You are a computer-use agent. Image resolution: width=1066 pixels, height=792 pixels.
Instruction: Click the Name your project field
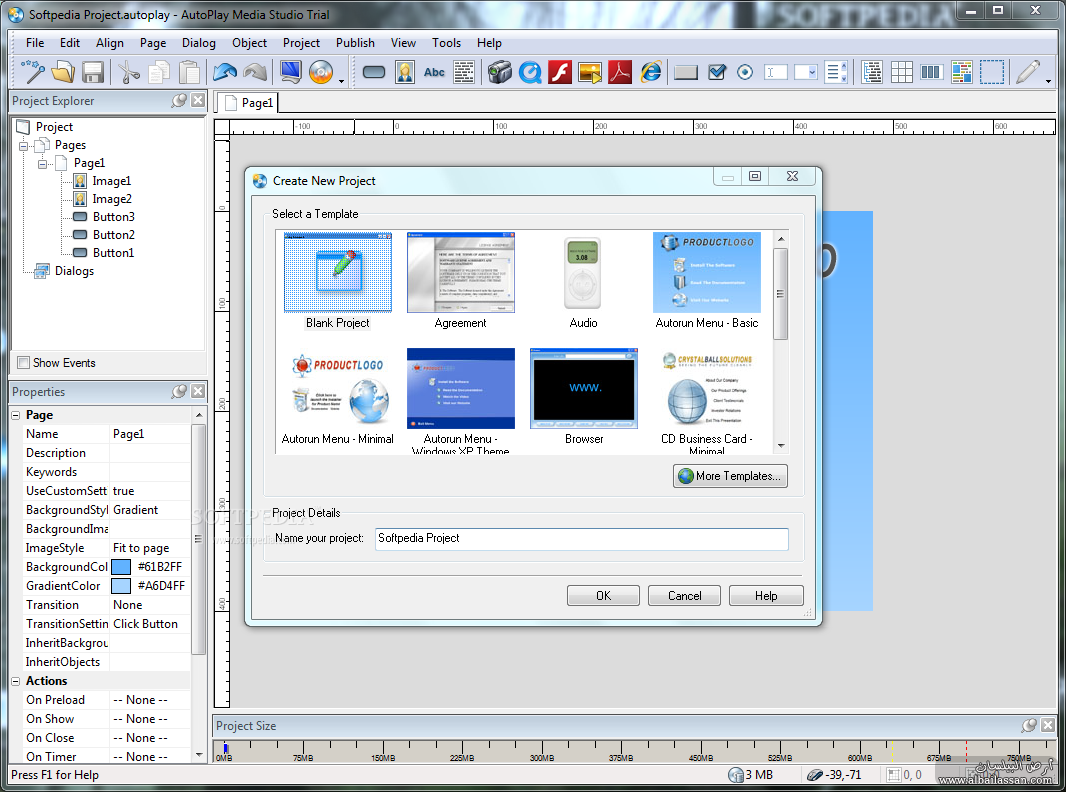(581, 538)
